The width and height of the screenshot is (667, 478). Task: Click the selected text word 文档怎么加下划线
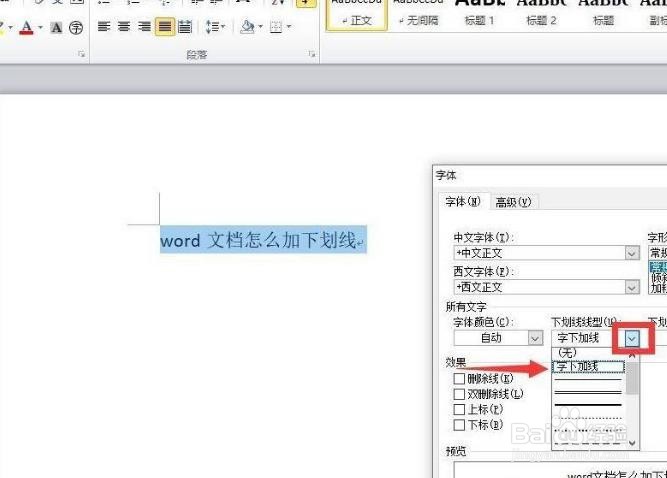click(258, 240)
